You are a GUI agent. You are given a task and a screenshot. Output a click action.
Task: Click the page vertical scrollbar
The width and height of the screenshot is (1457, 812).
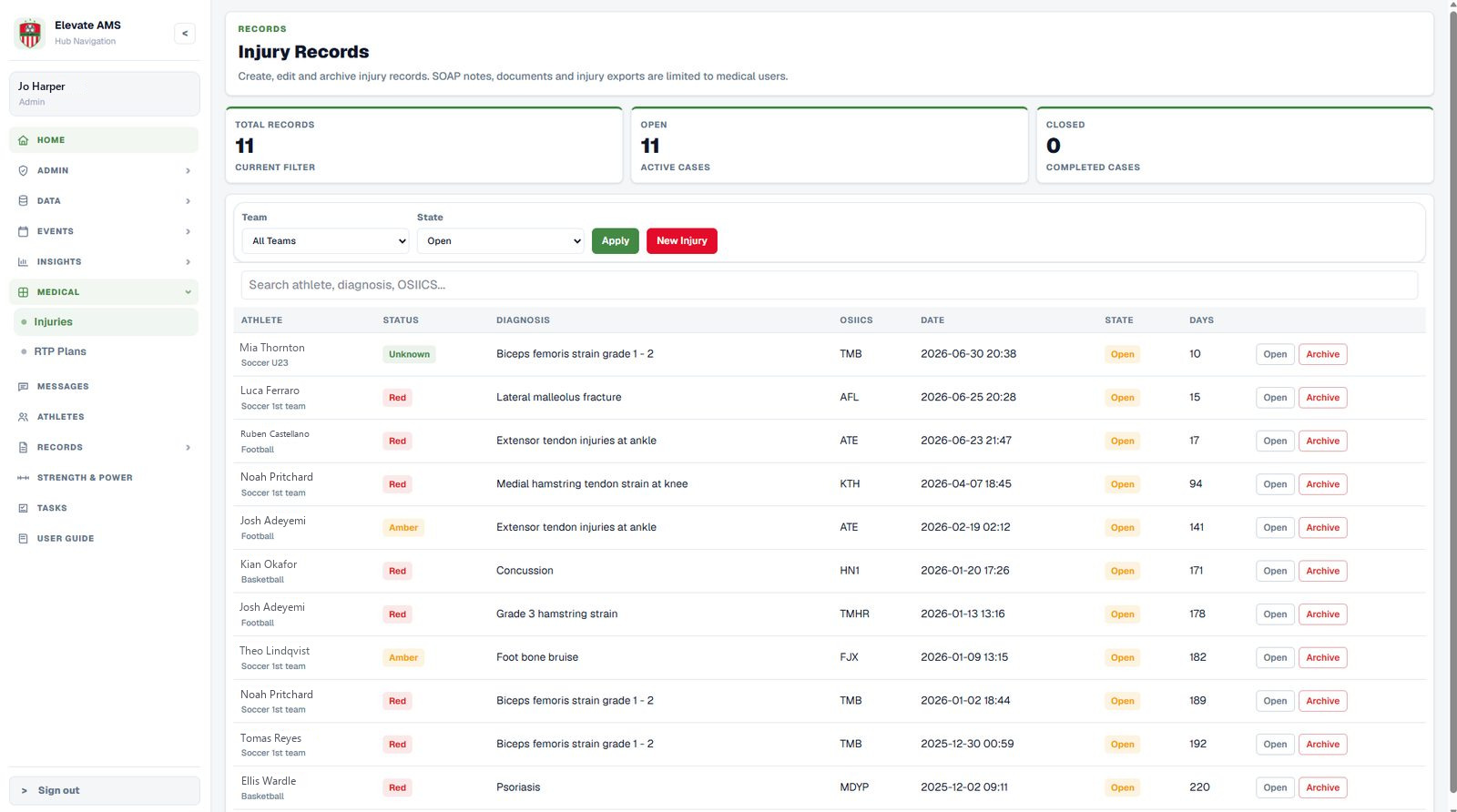pyautogui.click(x=1452, y=401)
